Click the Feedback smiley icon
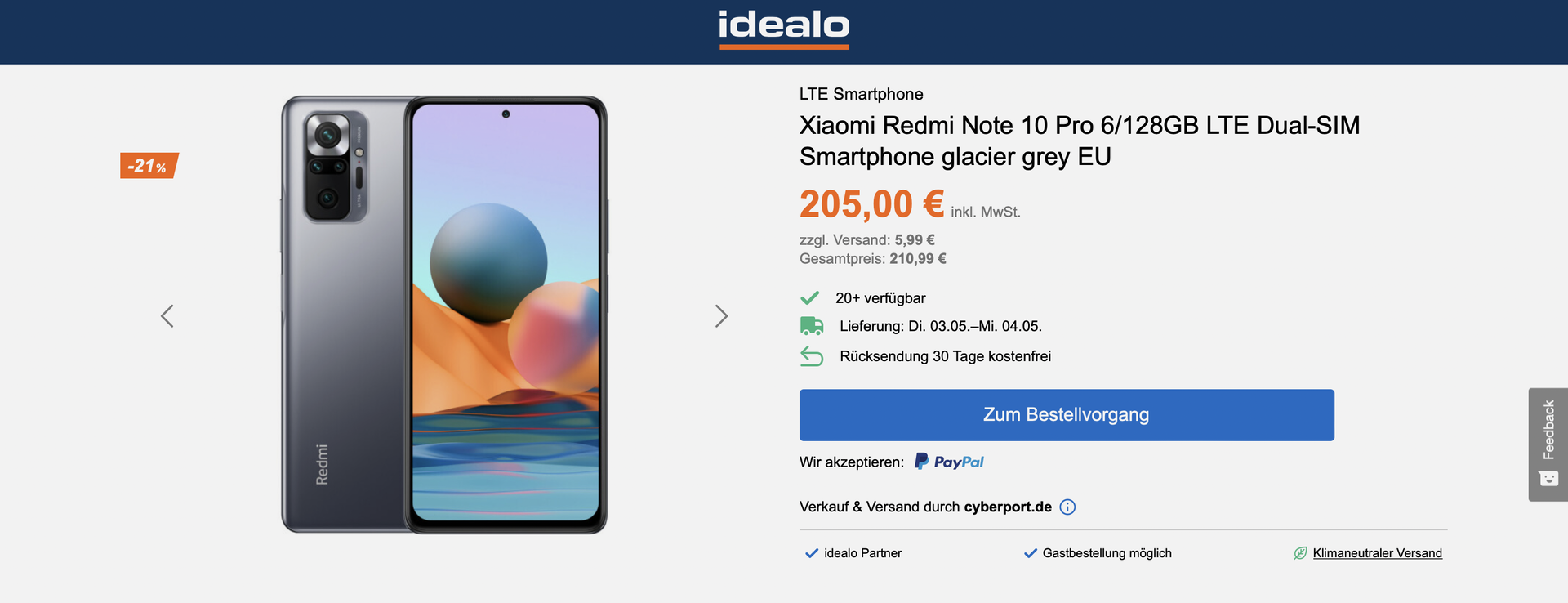Image resolution: width=1568 pixels, height=603 pixels. [1548, 479]
